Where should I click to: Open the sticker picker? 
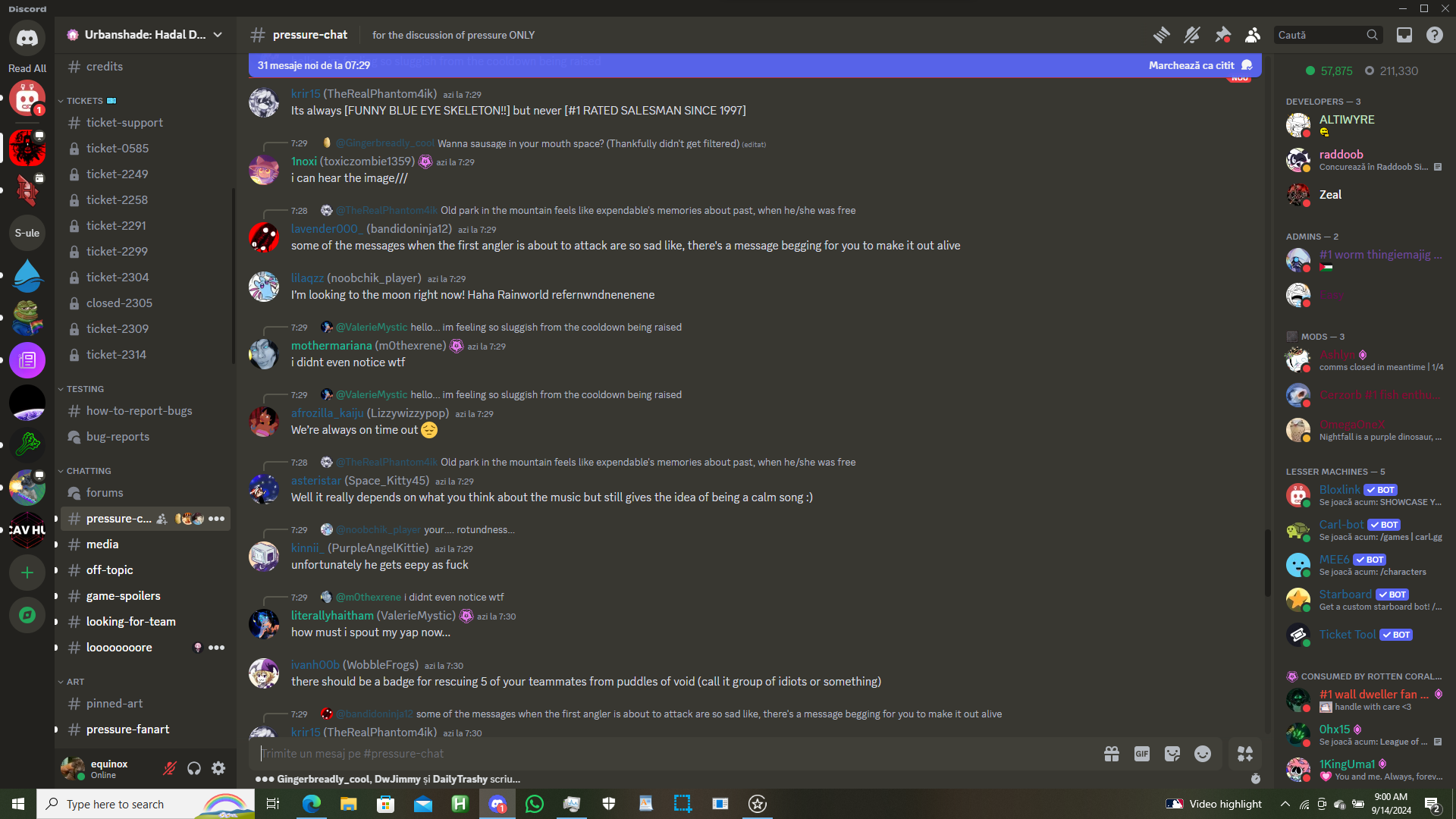click(x=1172, y=754)
